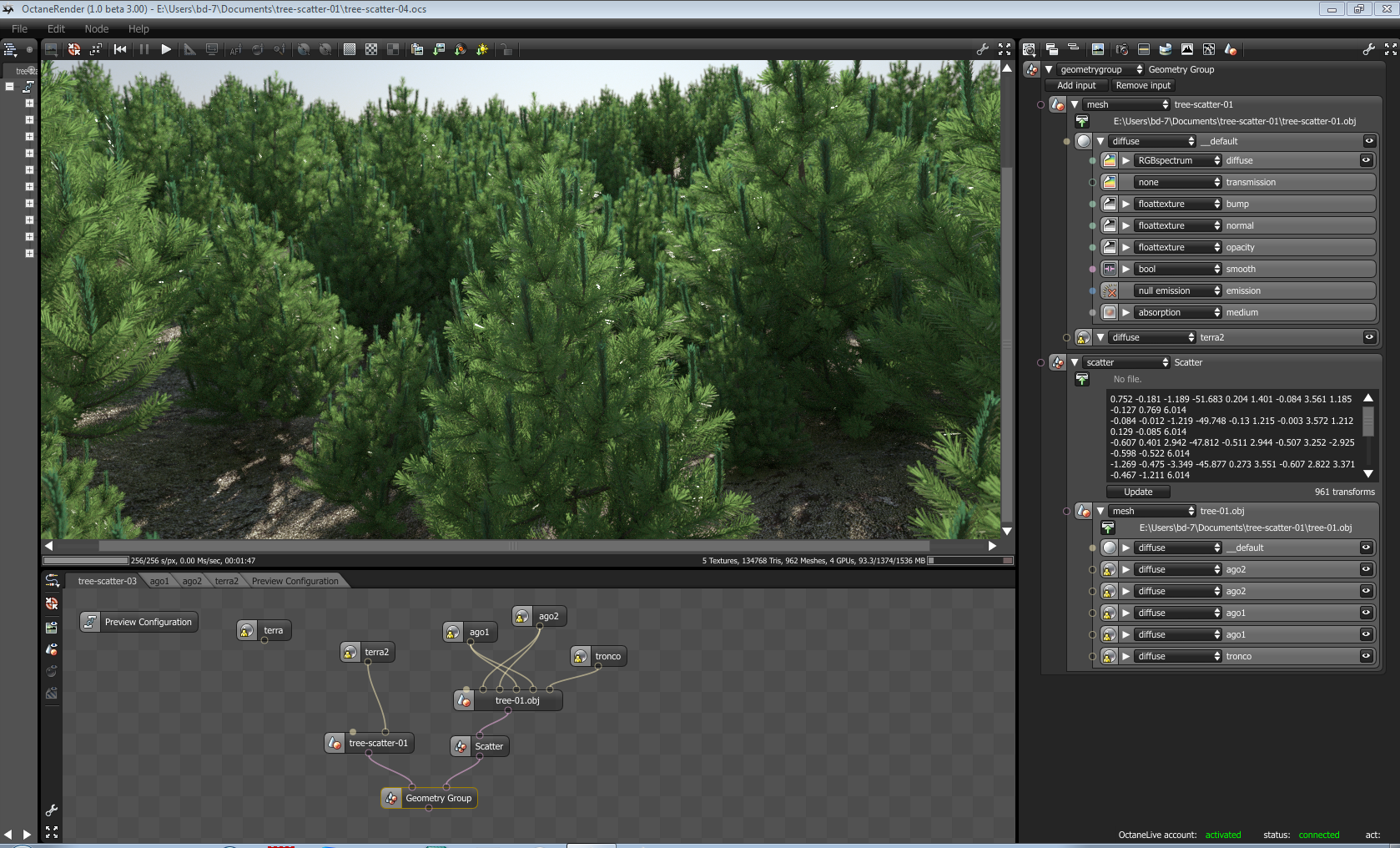Open the RGBspectrum type dropdown
This screenshot has height=848, width=1400.
click(x=1178, y=160)
